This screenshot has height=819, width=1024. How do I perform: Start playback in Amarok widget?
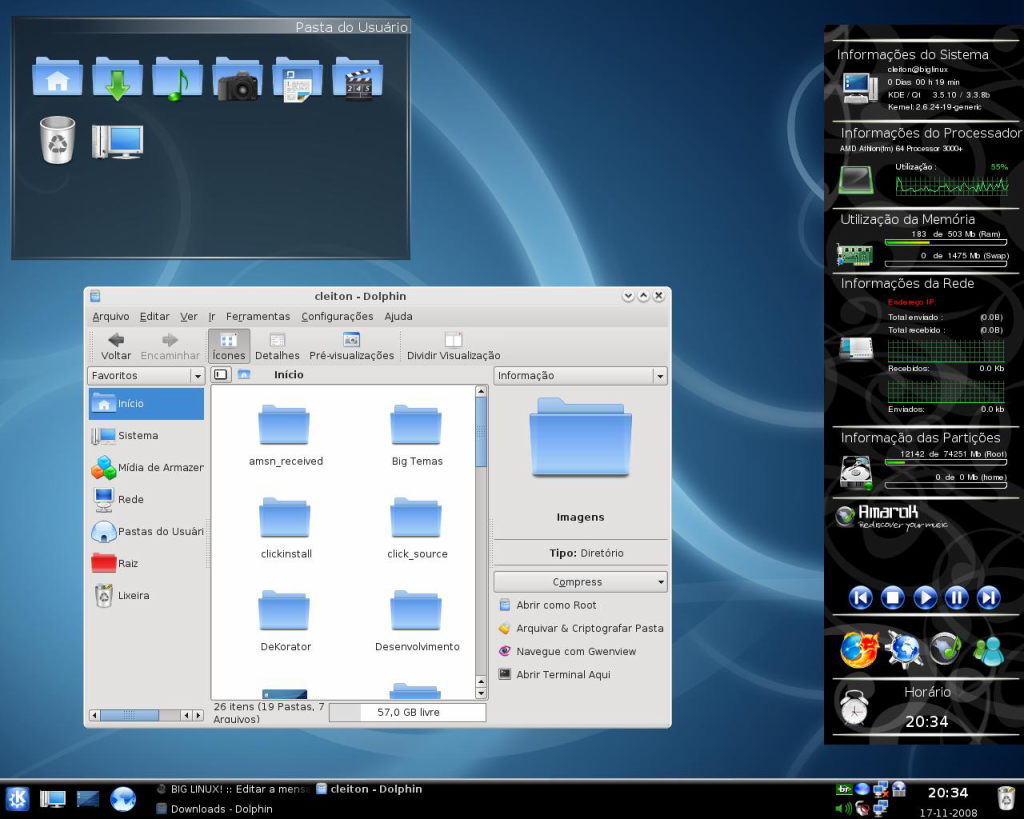click(x=924, y=598)
